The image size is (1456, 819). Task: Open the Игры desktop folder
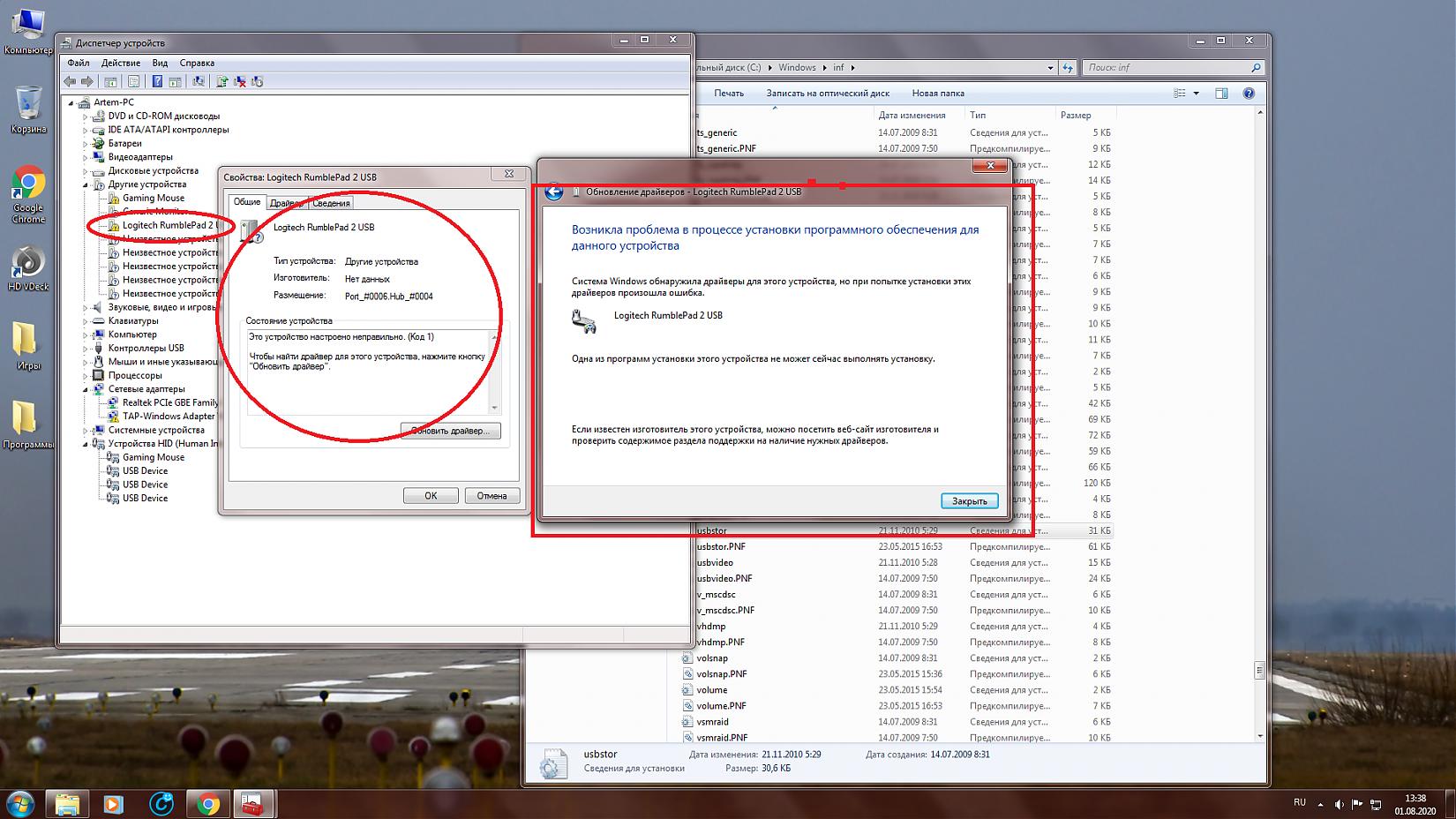pos(28,345)
